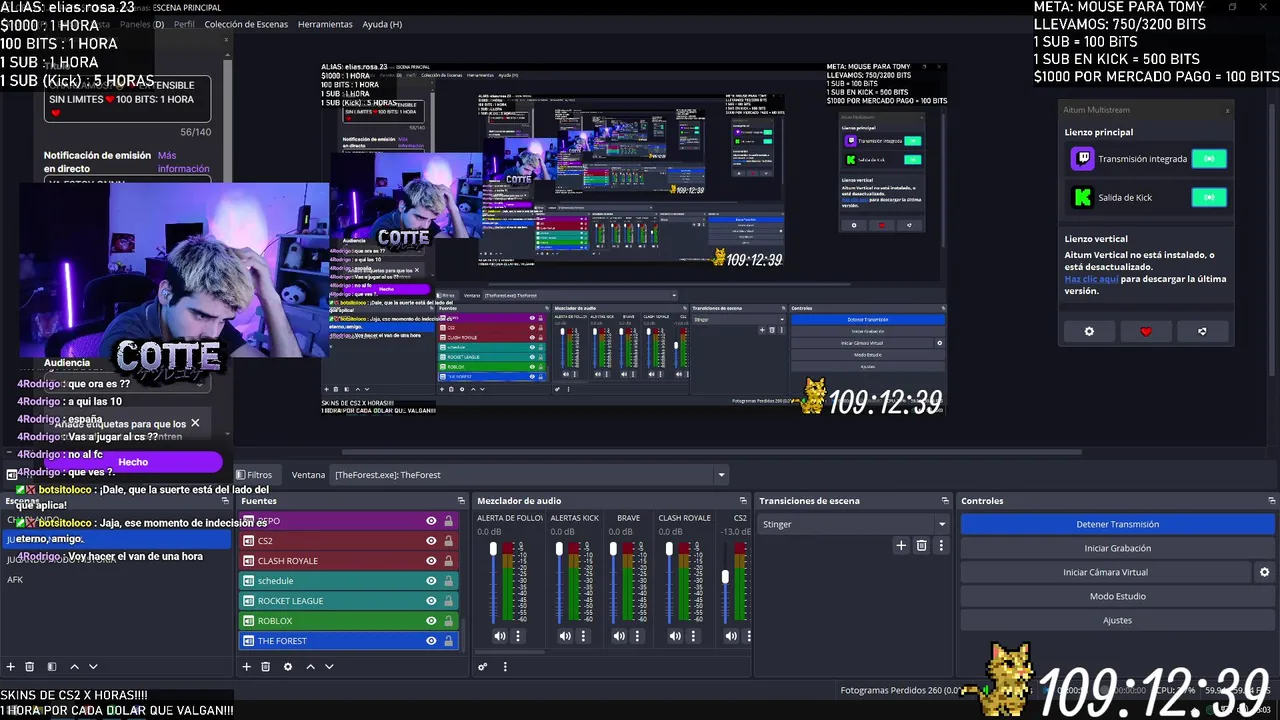Hide the ROBLOX source

tap(431, 621)
